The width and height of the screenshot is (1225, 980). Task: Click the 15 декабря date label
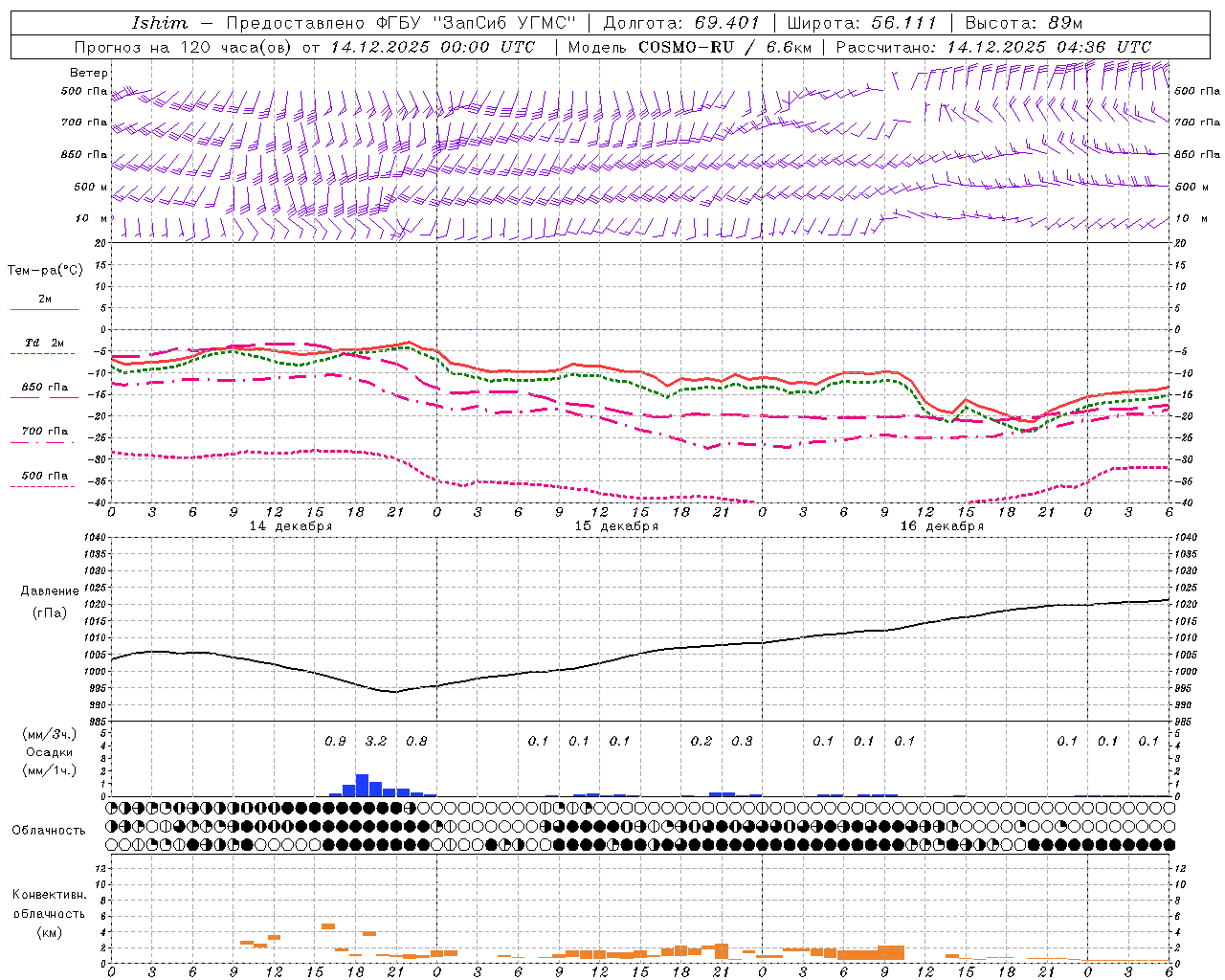coord(616,526)
